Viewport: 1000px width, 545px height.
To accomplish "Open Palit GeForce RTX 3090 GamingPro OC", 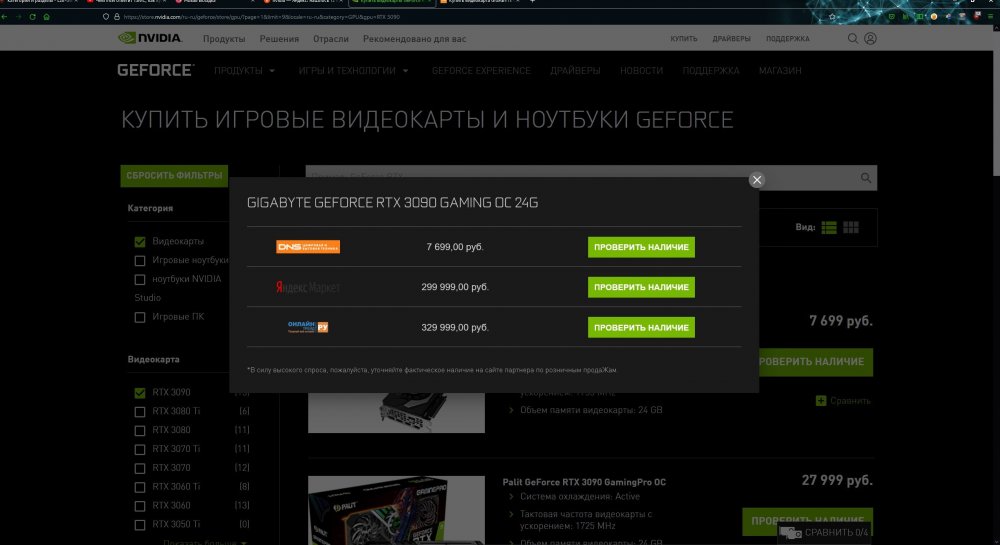I will pyautogui.click(x=584, y=483).
